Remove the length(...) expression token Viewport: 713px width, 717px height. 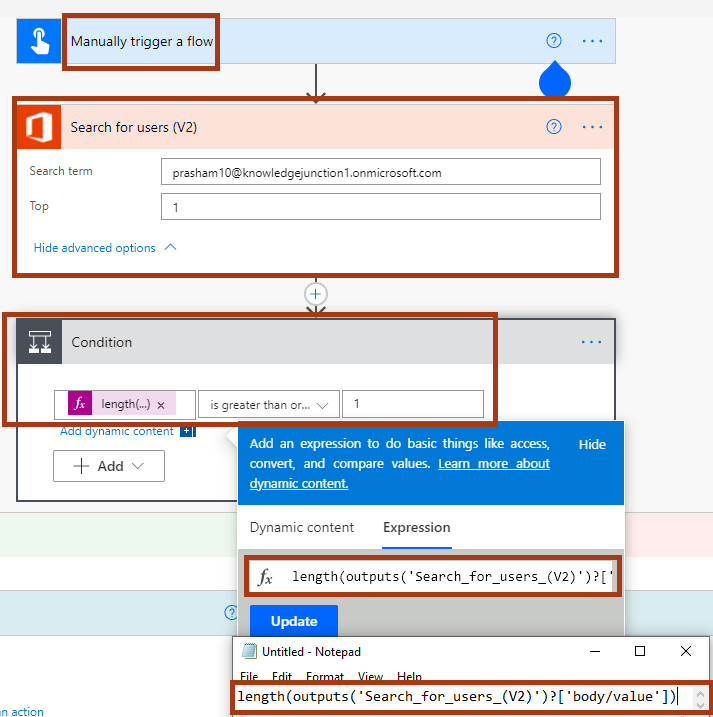click(161, 405)
